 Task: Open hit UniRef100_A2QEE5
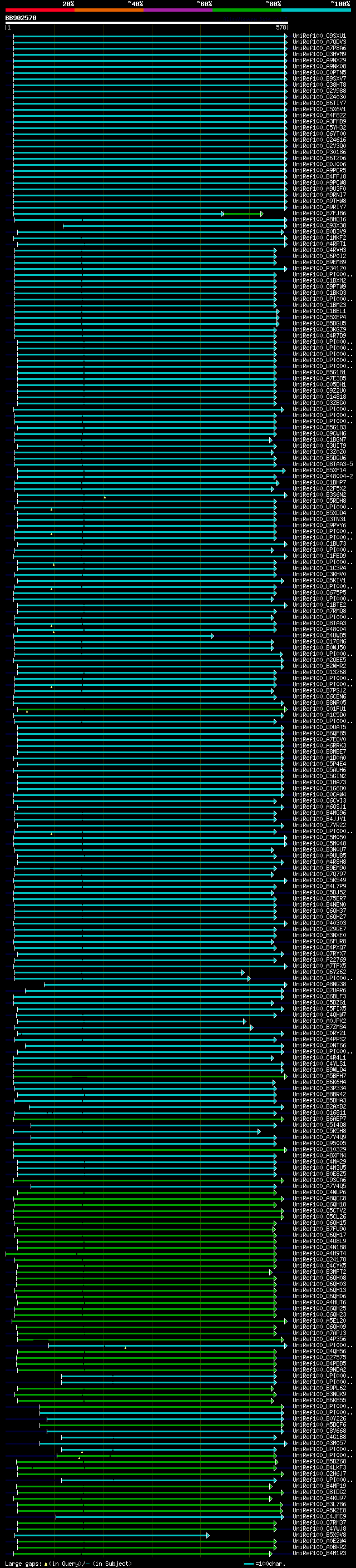coord(319,660)
